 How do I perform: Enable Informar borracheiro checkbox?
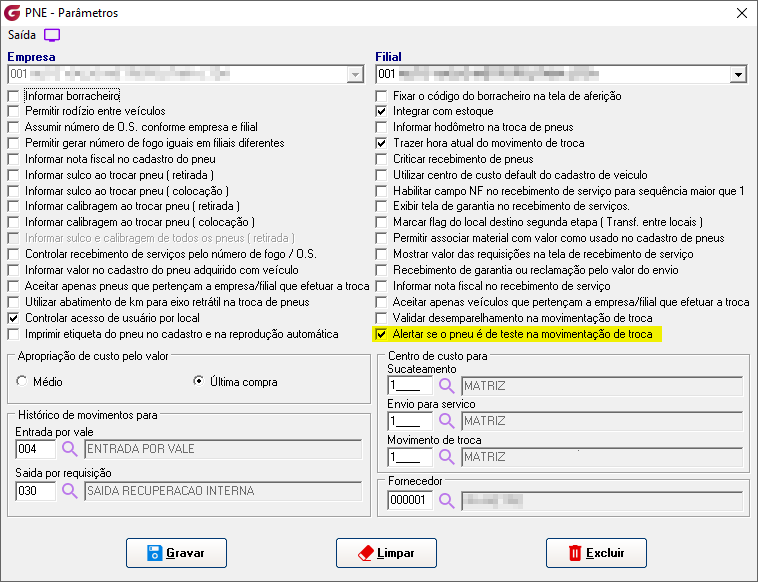click(x=14, y=96)
